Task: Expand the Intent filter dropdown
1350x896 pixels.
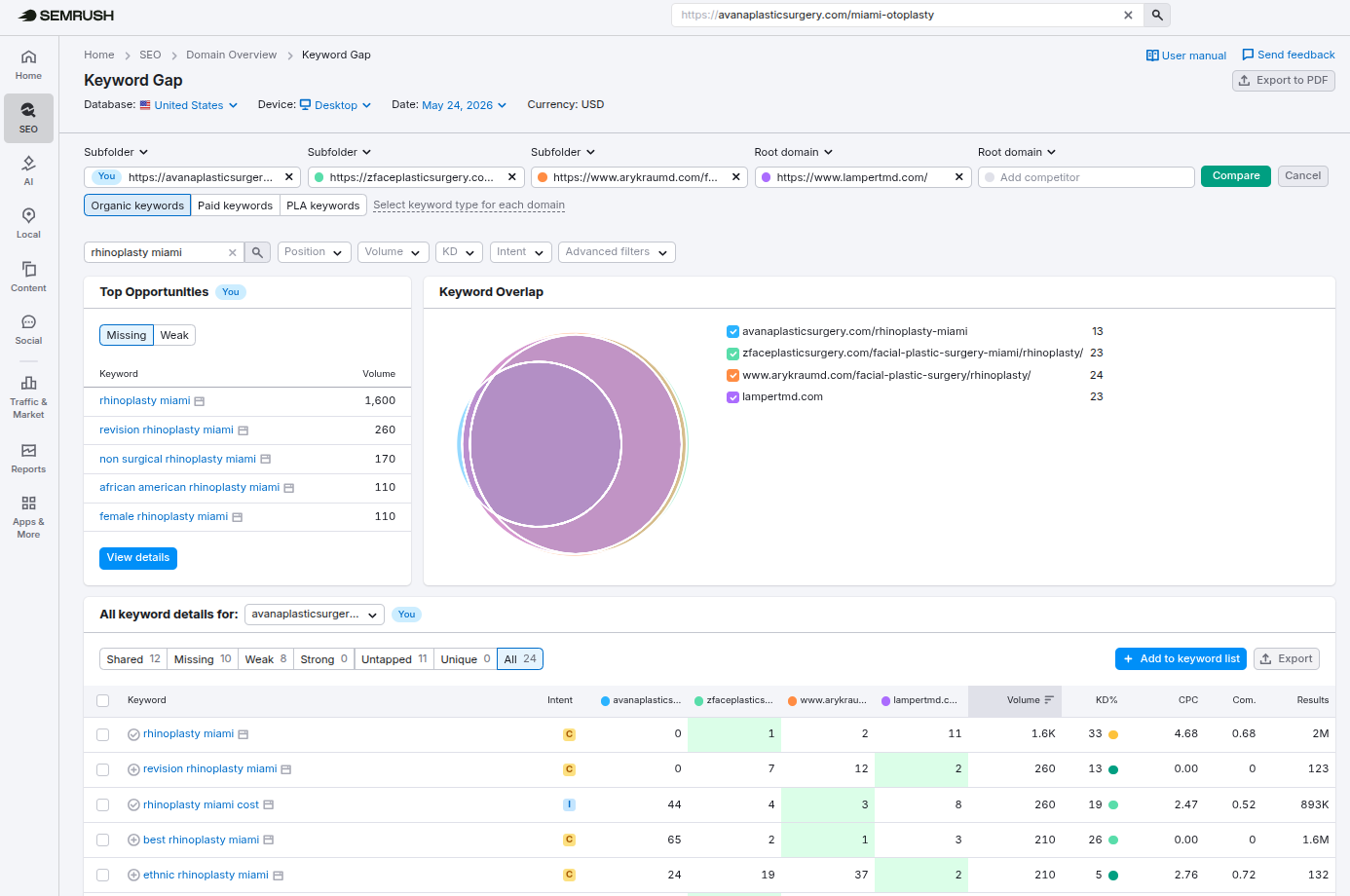Action: pyautogui.click(x=521, y=252)
